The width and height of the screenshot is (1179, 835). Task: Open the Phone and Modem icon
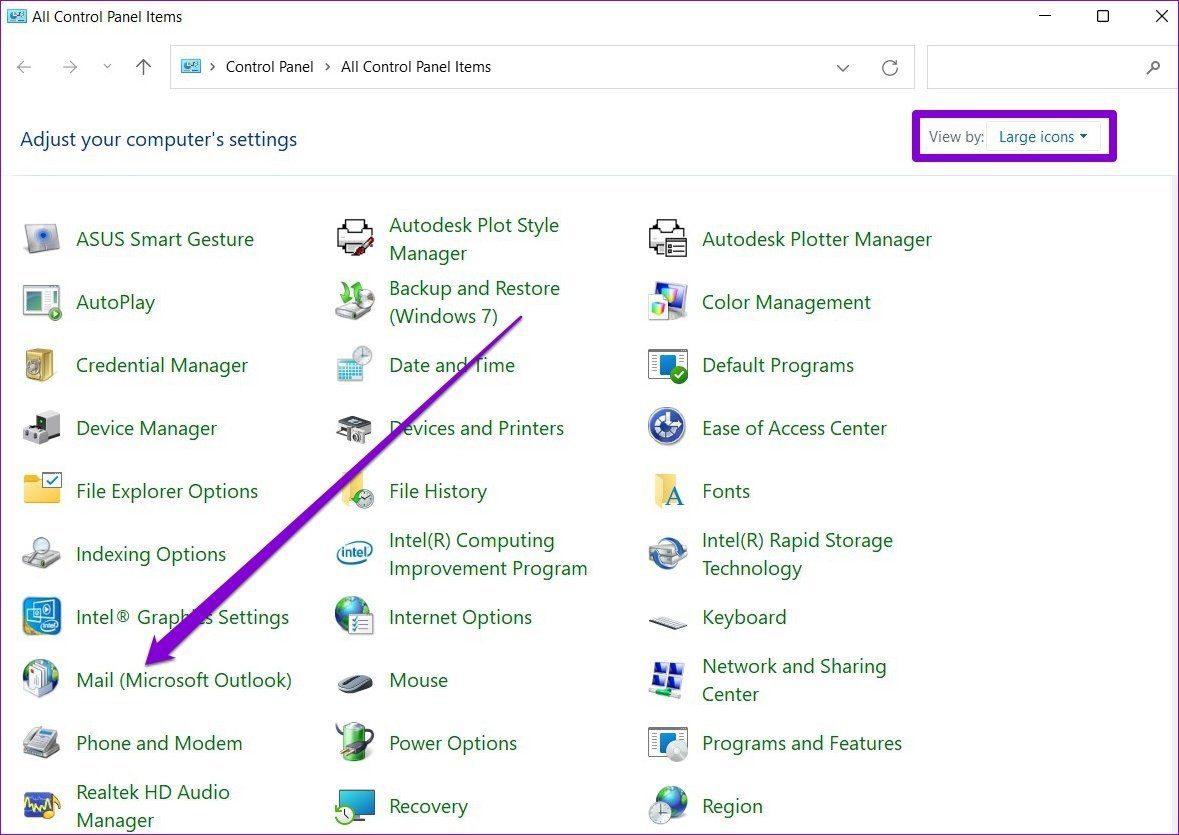41,743
